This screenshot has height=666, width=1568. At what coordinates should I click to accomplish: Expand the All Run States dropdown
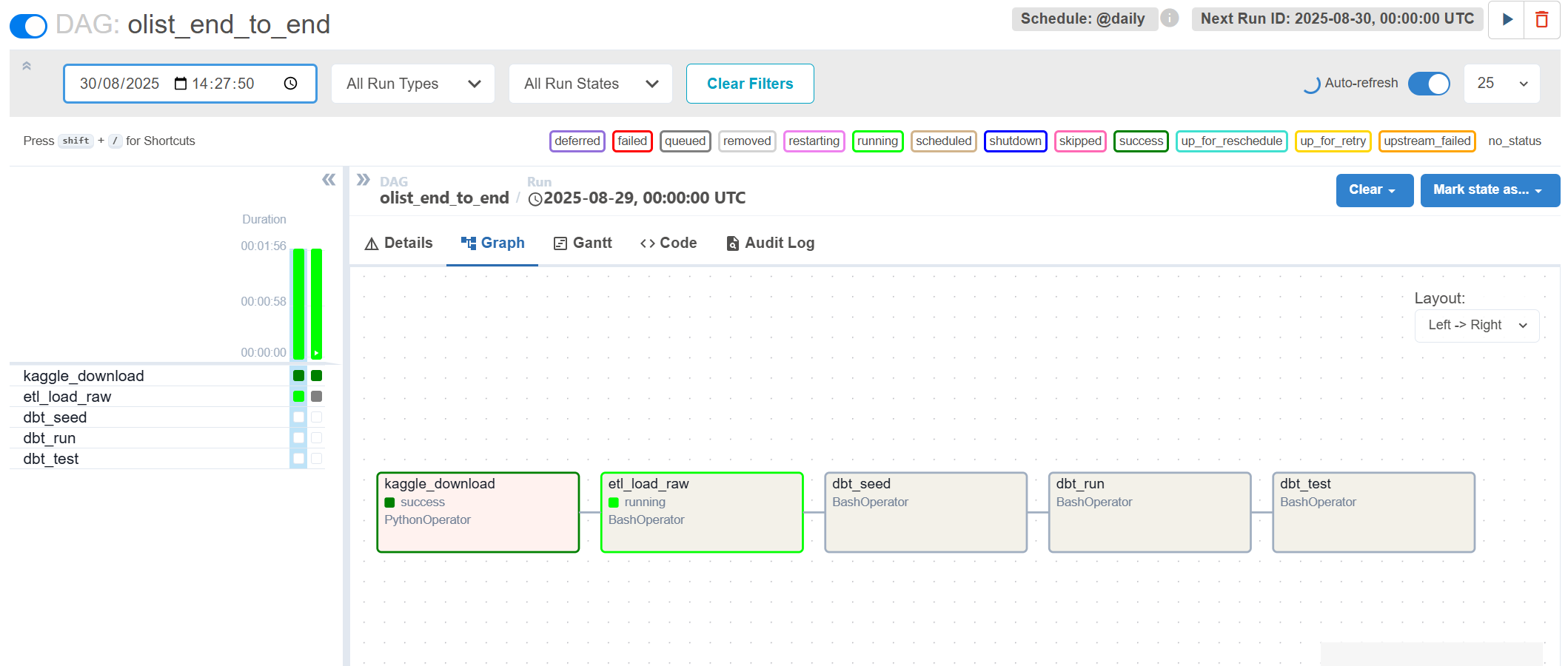point(590,84)
